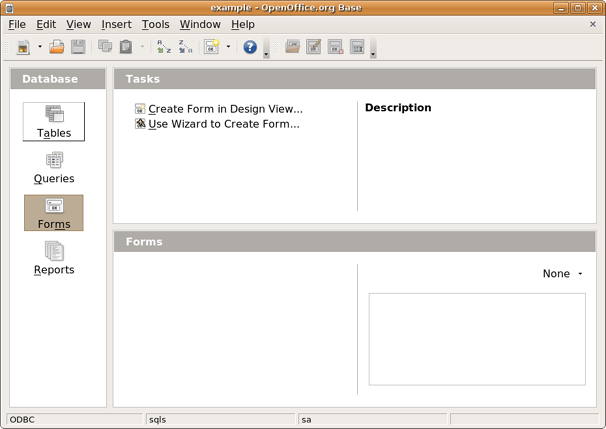Click the sa status bar field
Screen dimensions: 606x429
[x=373, y=419]
